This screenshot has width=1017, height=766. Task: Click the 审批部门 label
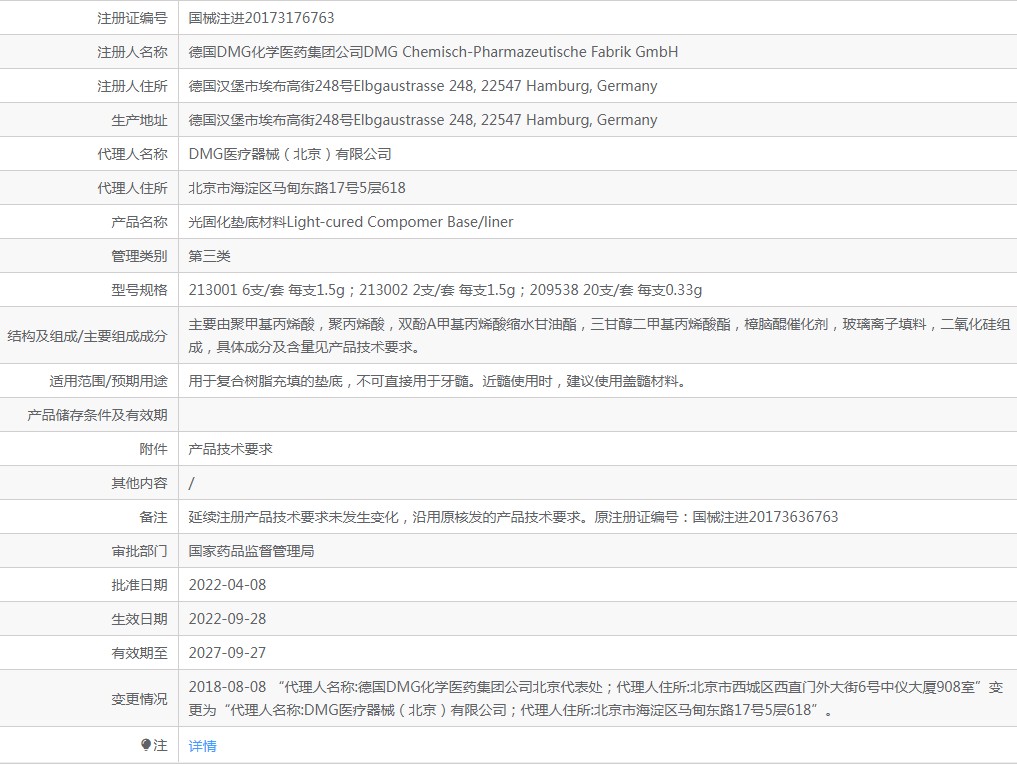[139, 551]
